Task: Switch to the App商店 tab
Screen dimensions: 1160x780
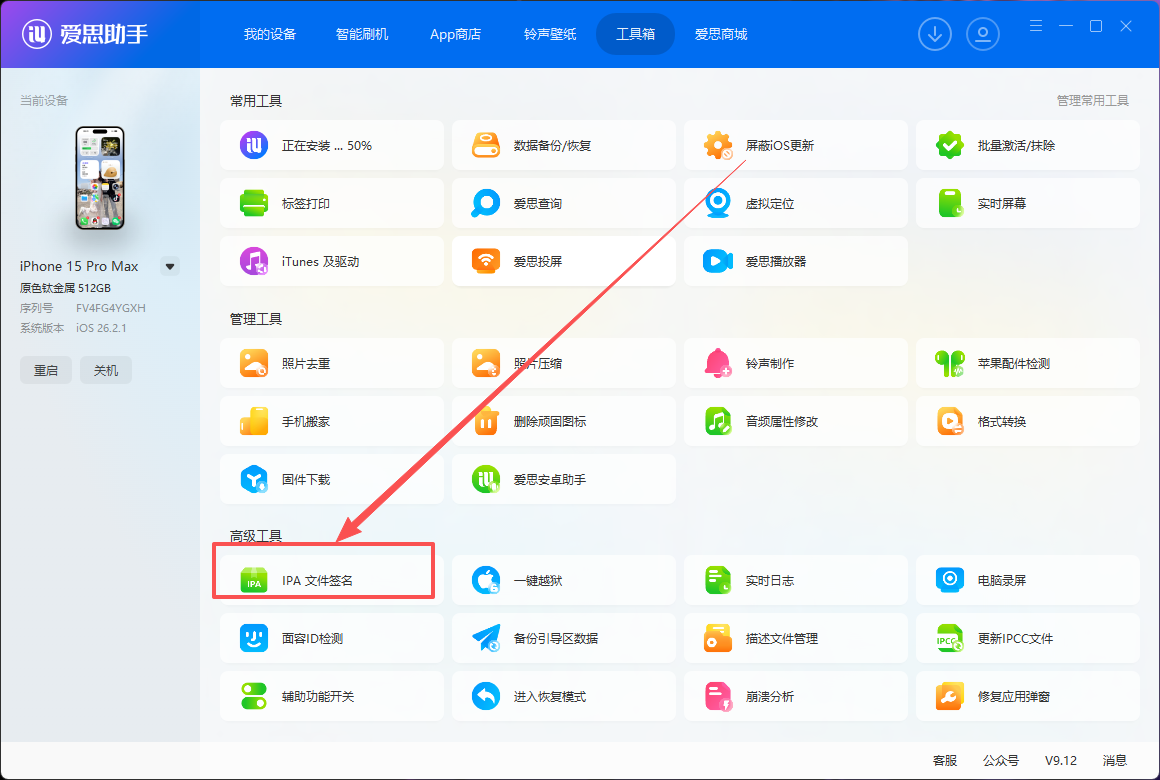Action: 455,34
